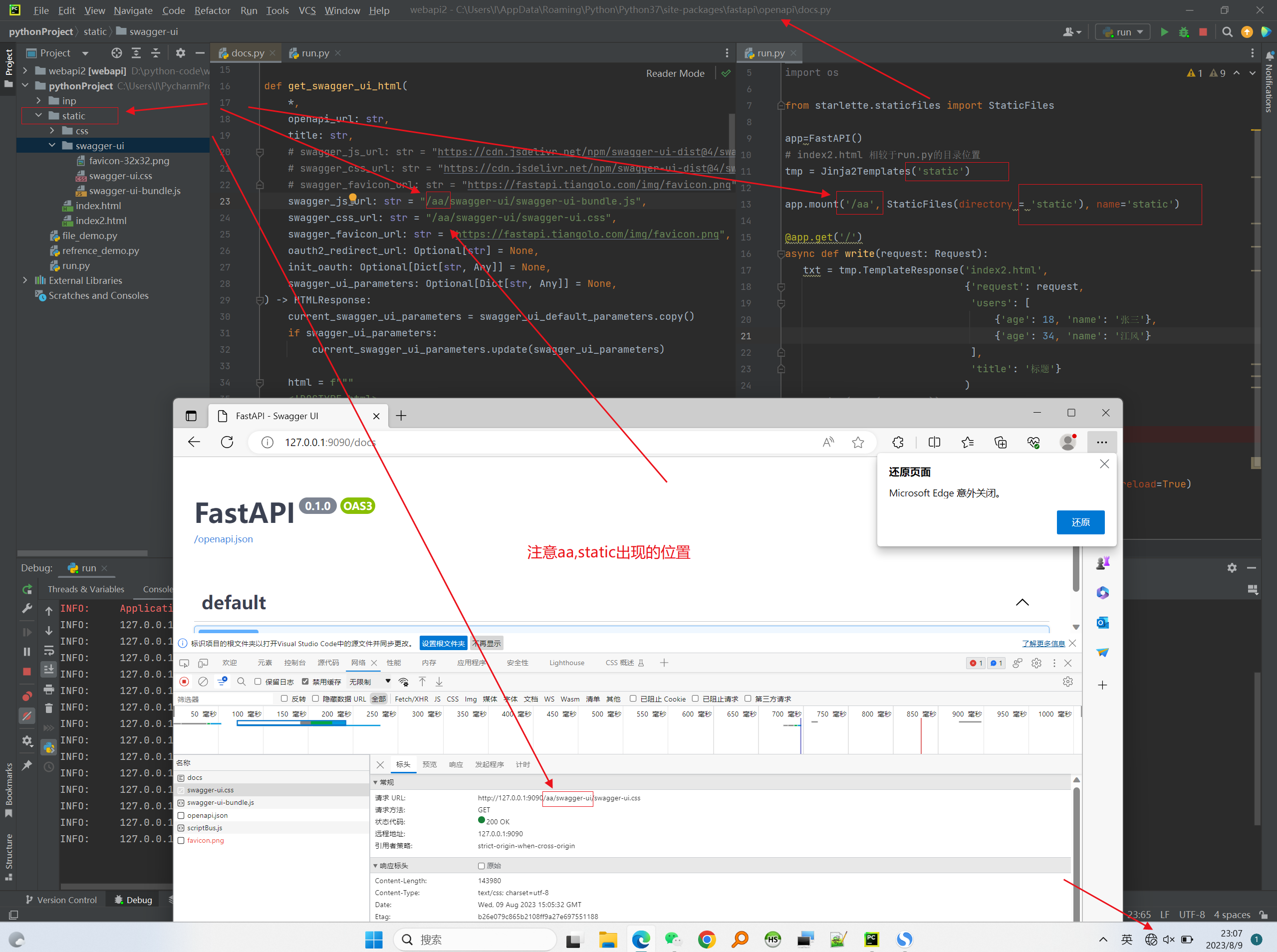Switch to the run.py editor tab

click(x=315, y=53)
